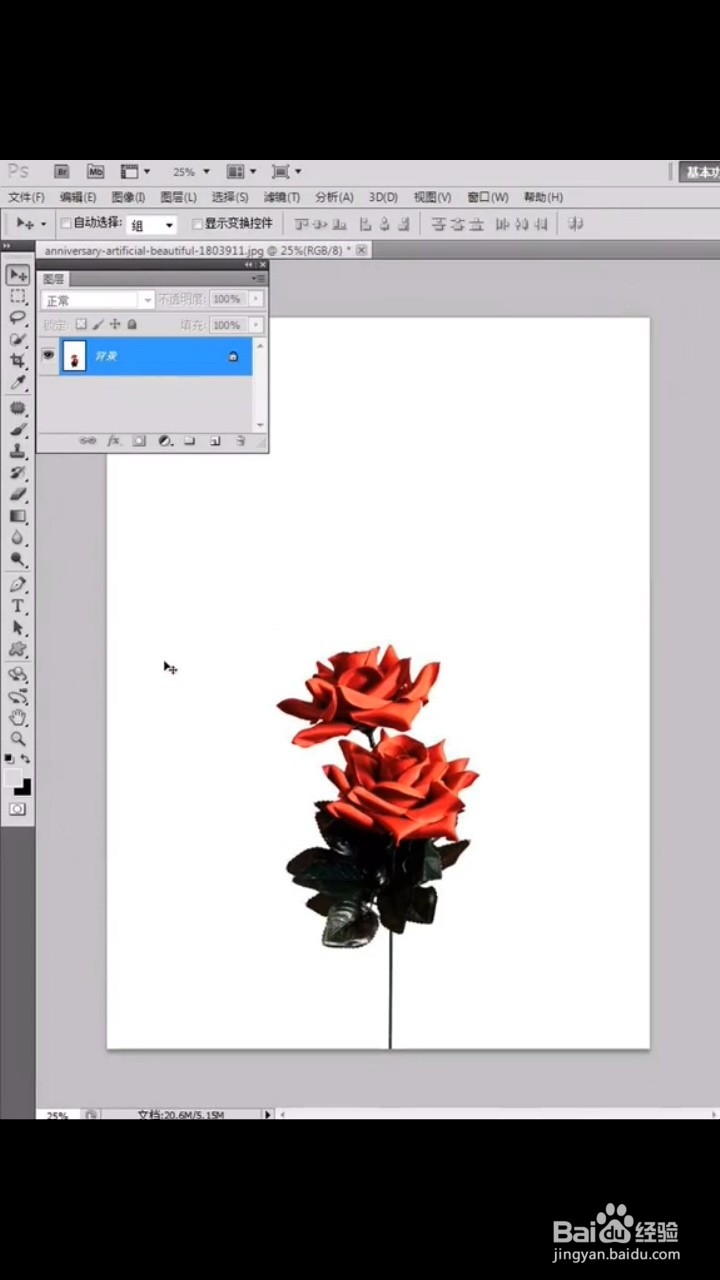Select the Eraser tool
This screenshot has width=720, height=1280.
pos(18,495)
